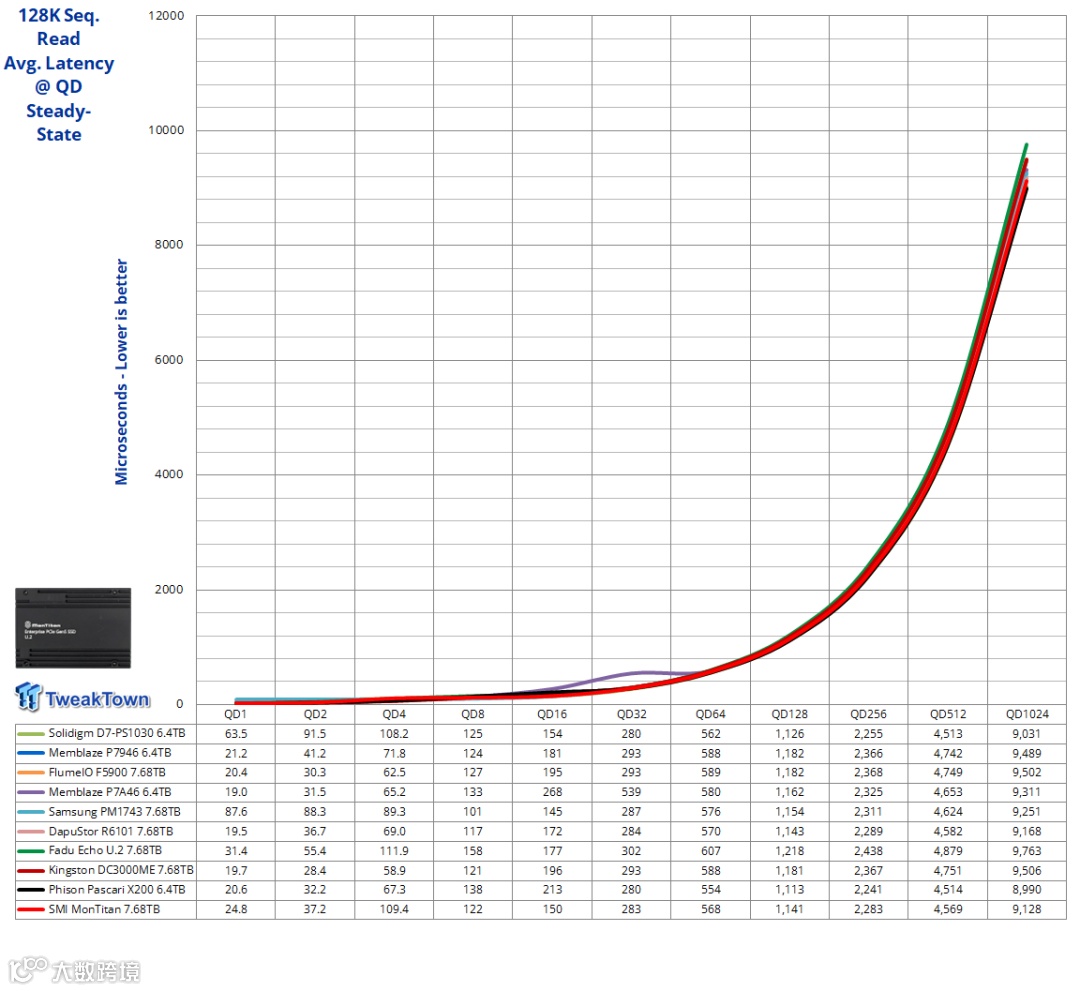
Task: Click SMI MonTitan QD4 value 109.4
Action: point(394,909)
